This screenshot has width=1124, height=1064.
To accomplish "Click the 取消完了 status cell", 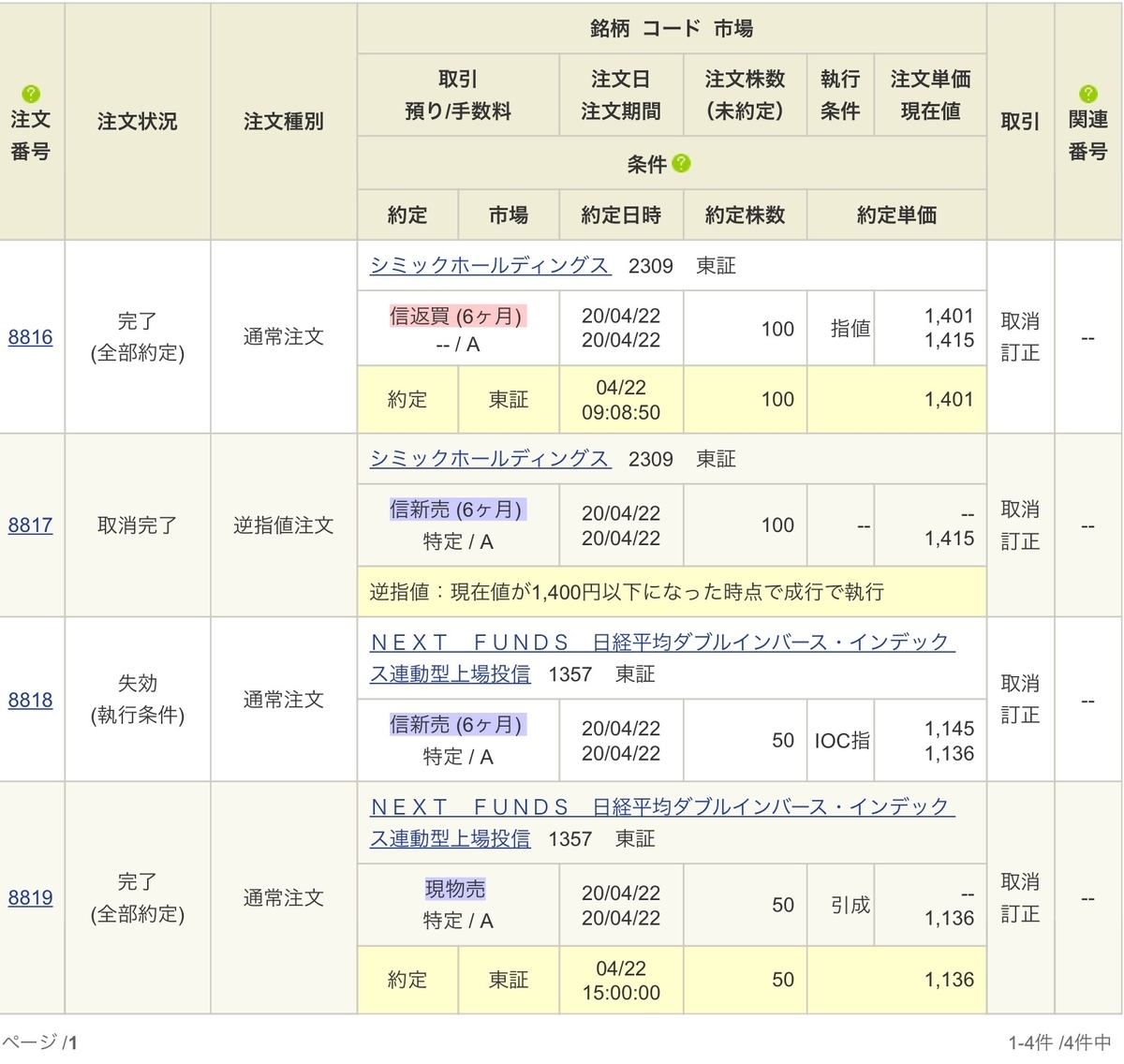I will (x=138, y=525).
